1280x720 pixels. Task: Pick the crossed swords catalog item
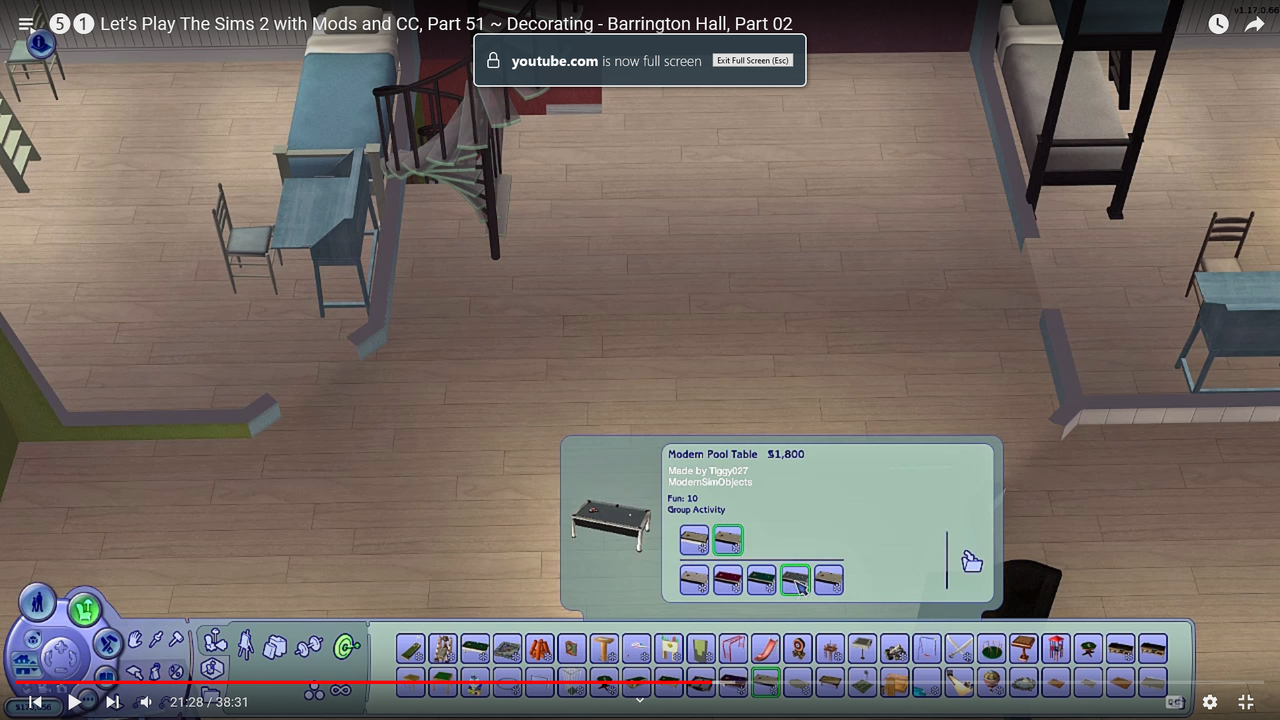click(958, 649)
